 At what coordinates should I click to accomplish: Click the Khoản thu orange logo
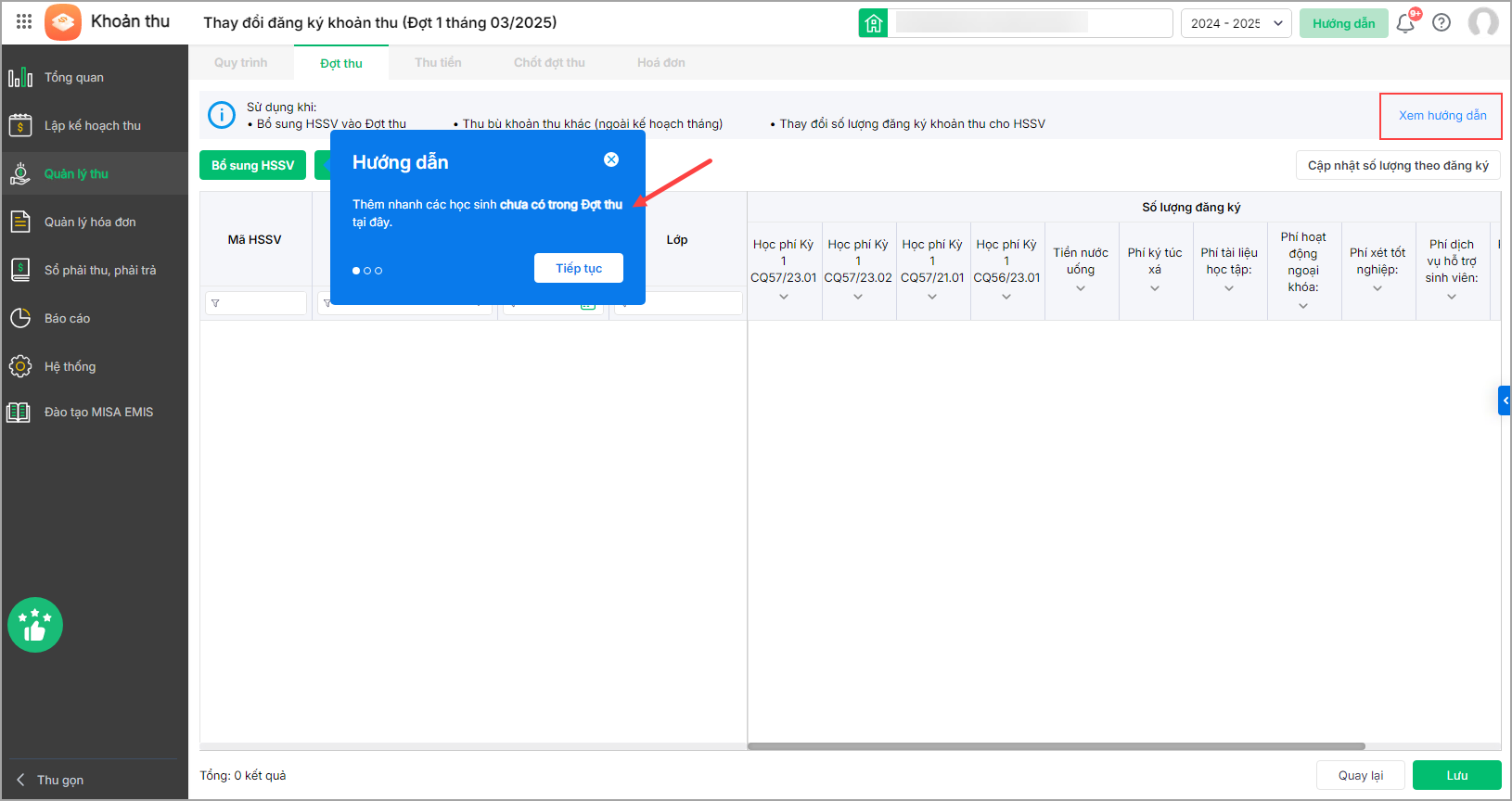pyautogui.click(x=63, y=22)
